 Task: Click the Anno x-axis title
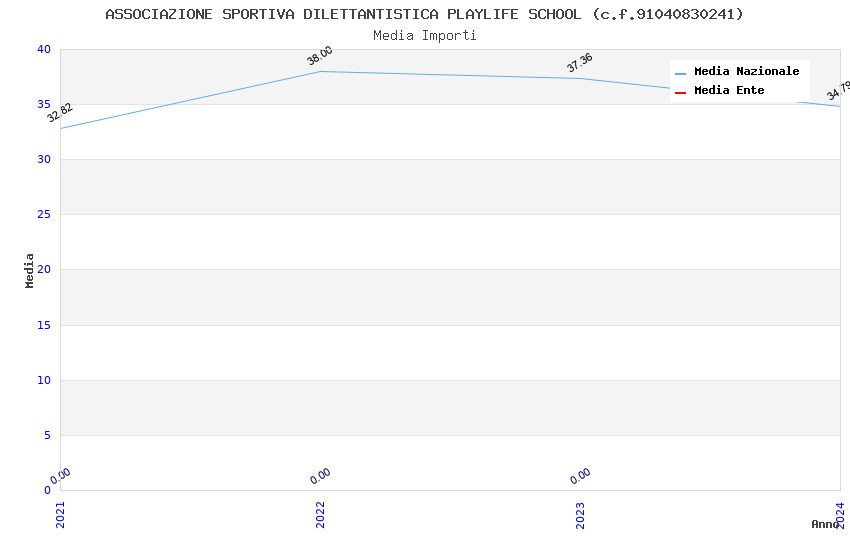[825, 524]
